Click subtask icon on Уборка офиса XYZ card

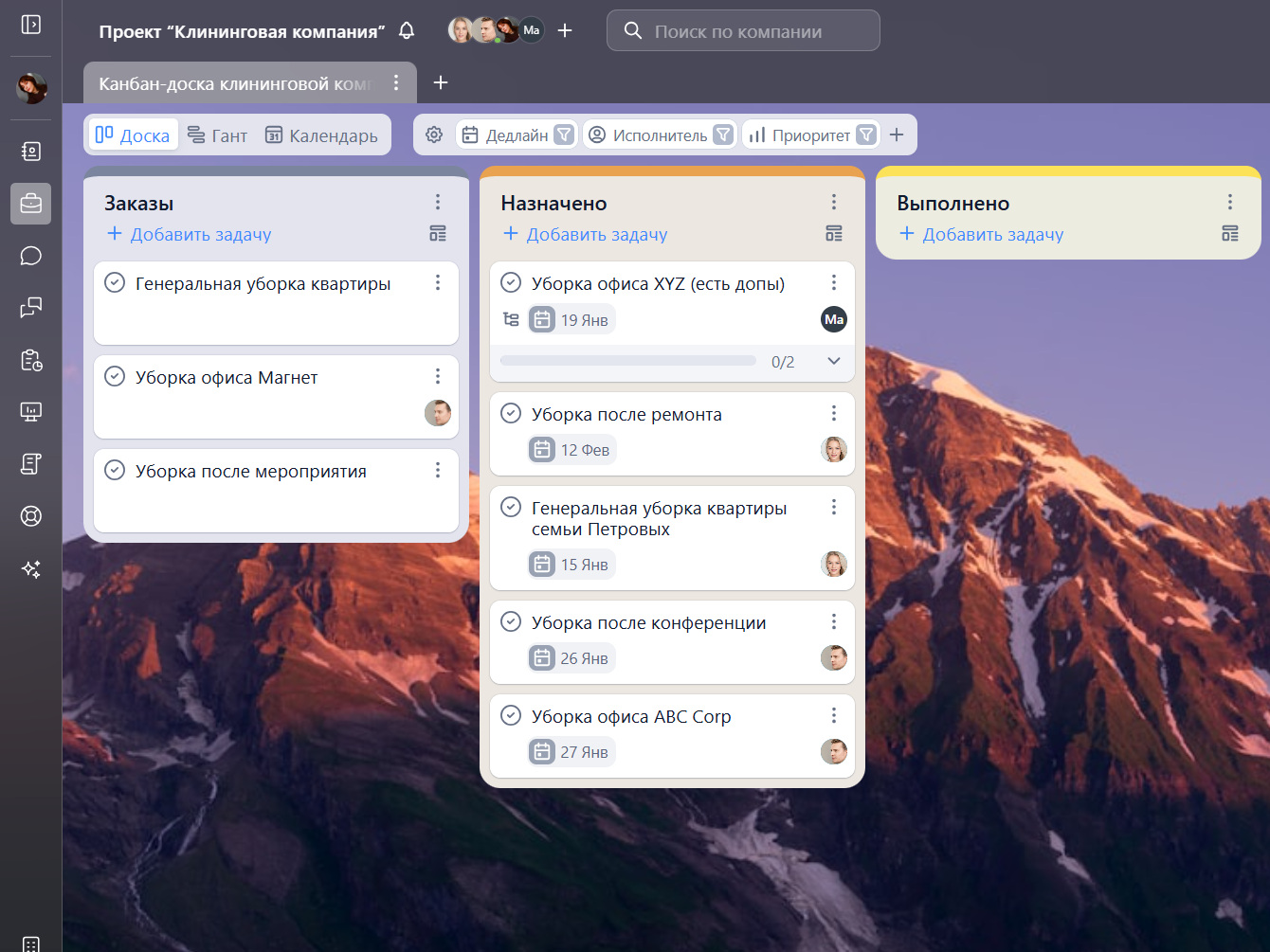(511, 319)
